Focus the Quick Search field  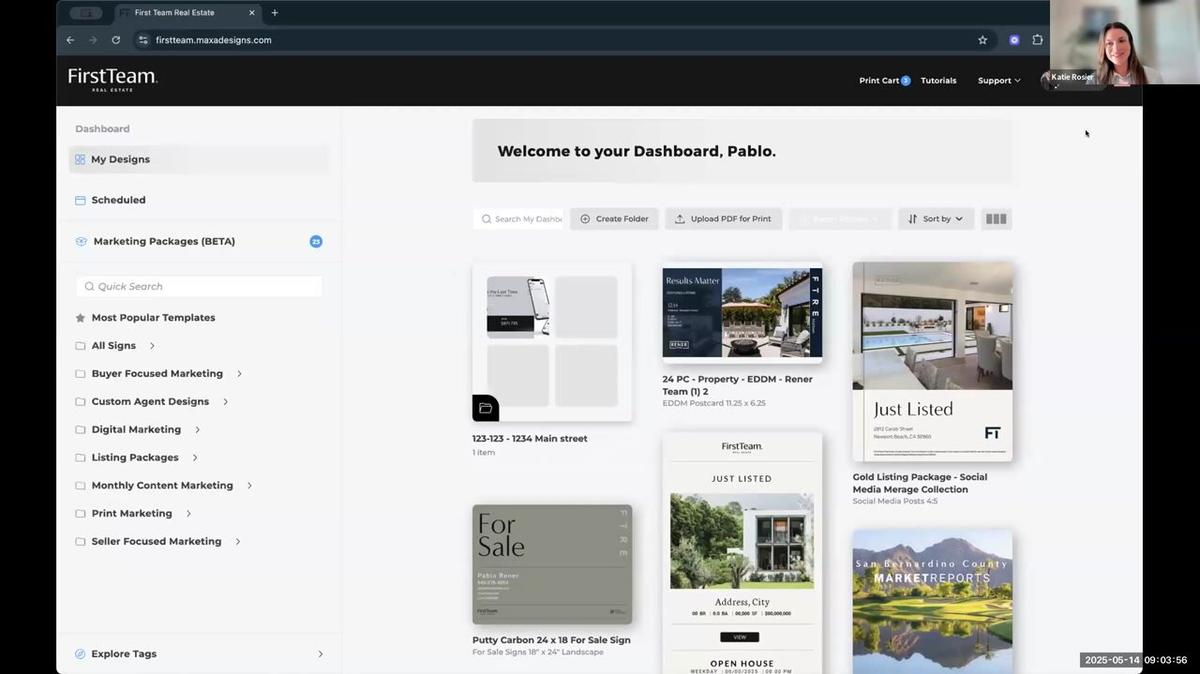click(x=199, y=286)
